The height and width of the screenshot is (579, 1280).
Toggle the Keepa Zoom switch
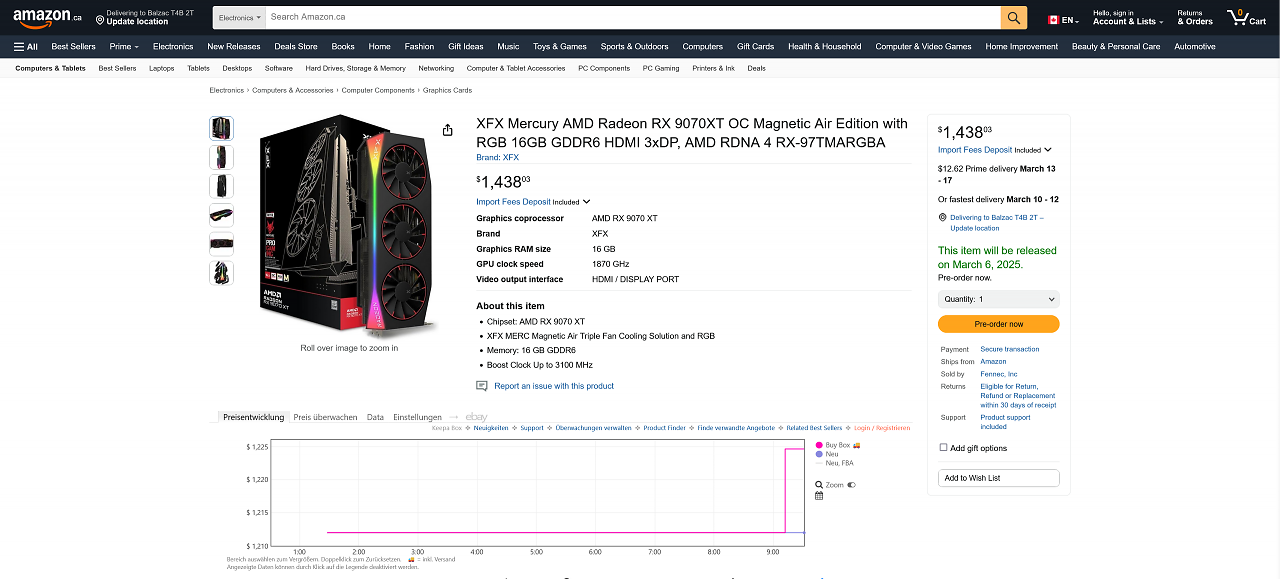pos(852,485)
